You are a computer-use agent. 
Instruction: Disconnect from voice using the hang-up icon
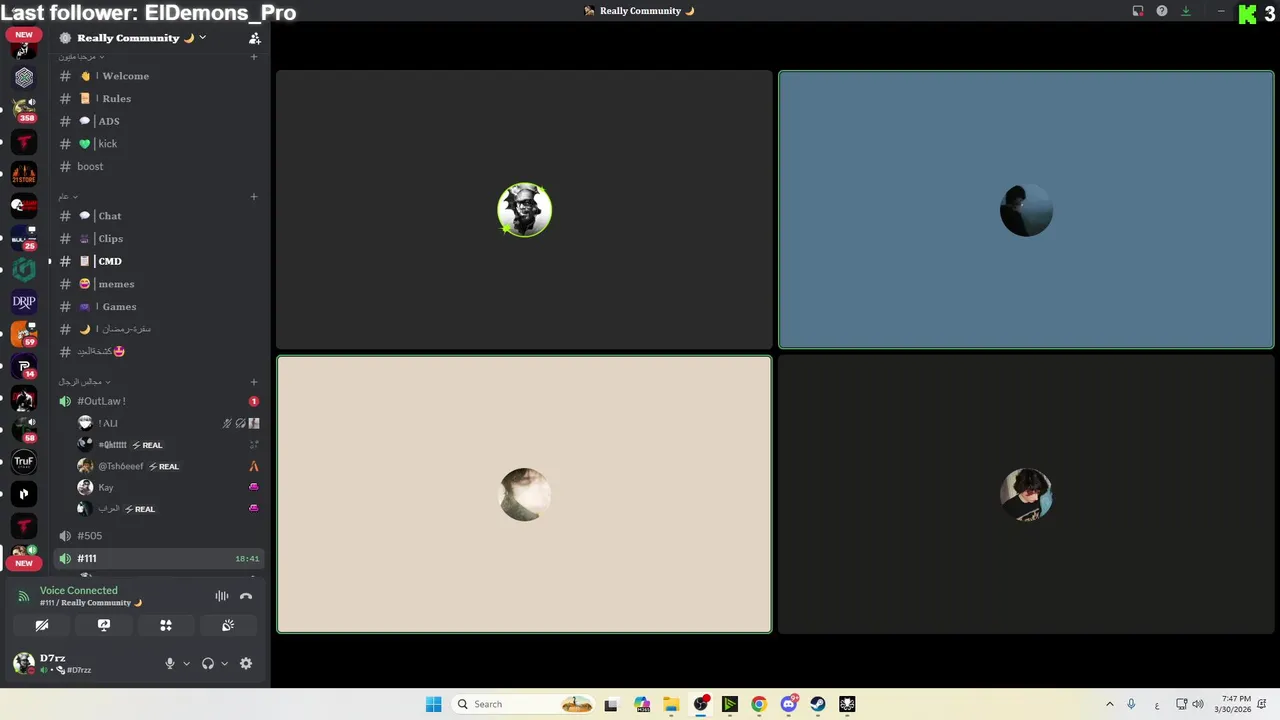[x=246, y=596]
